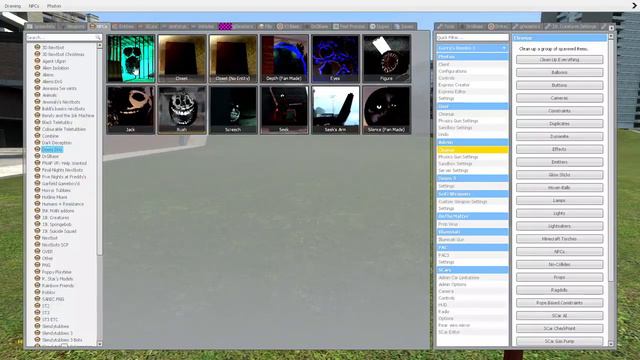Viewport: 640px width, 360px height.
Task: Open the Weapons tab
Action: coord(73,27)
